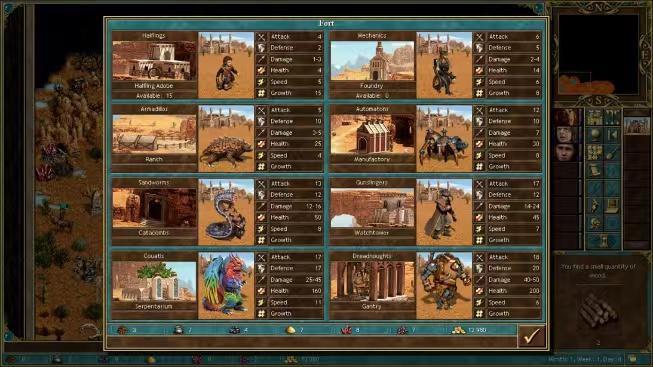
Task: Select the Mechanics creature portrait
Action: (444, 65)
